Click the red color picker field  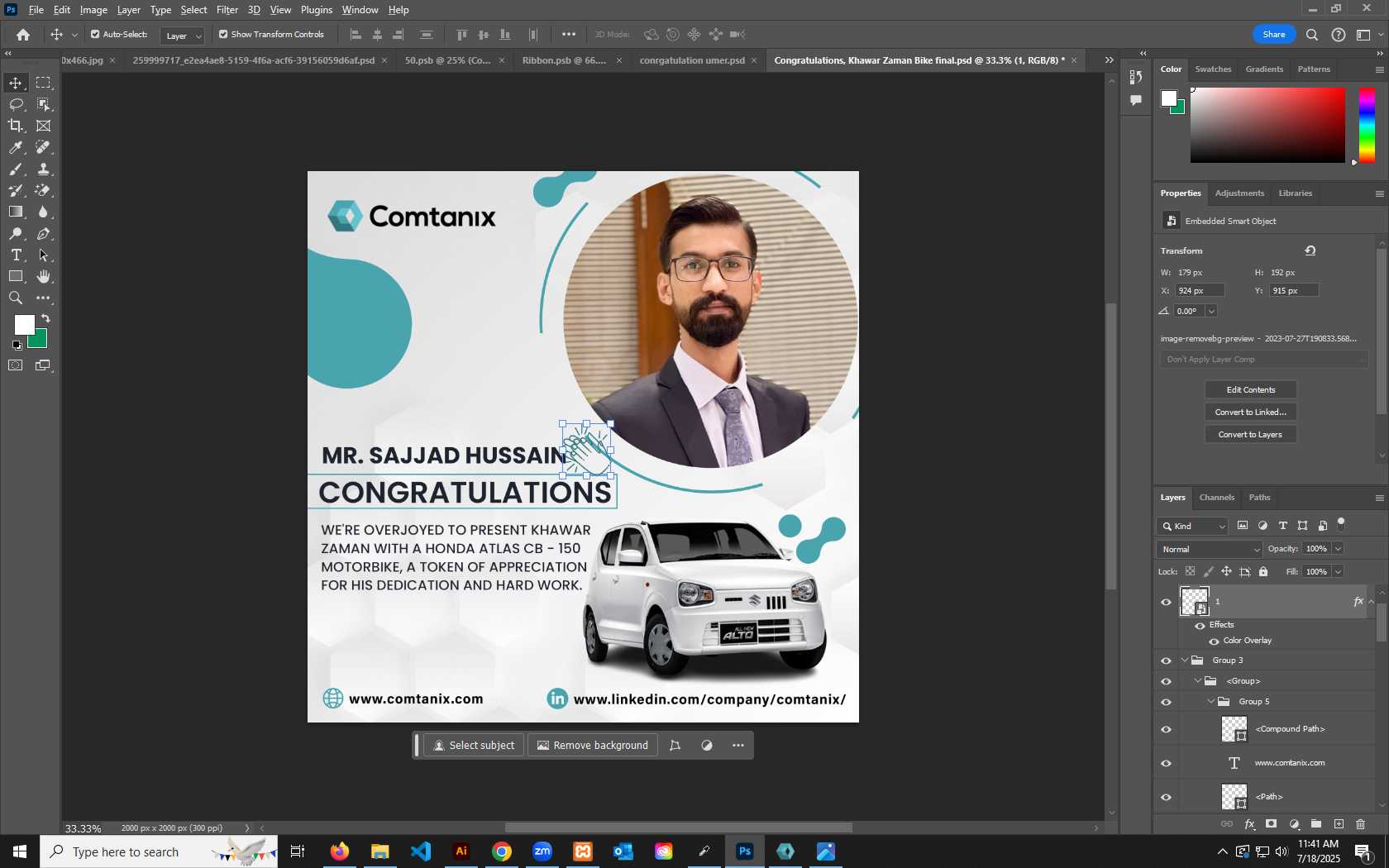coord(1267,126)
